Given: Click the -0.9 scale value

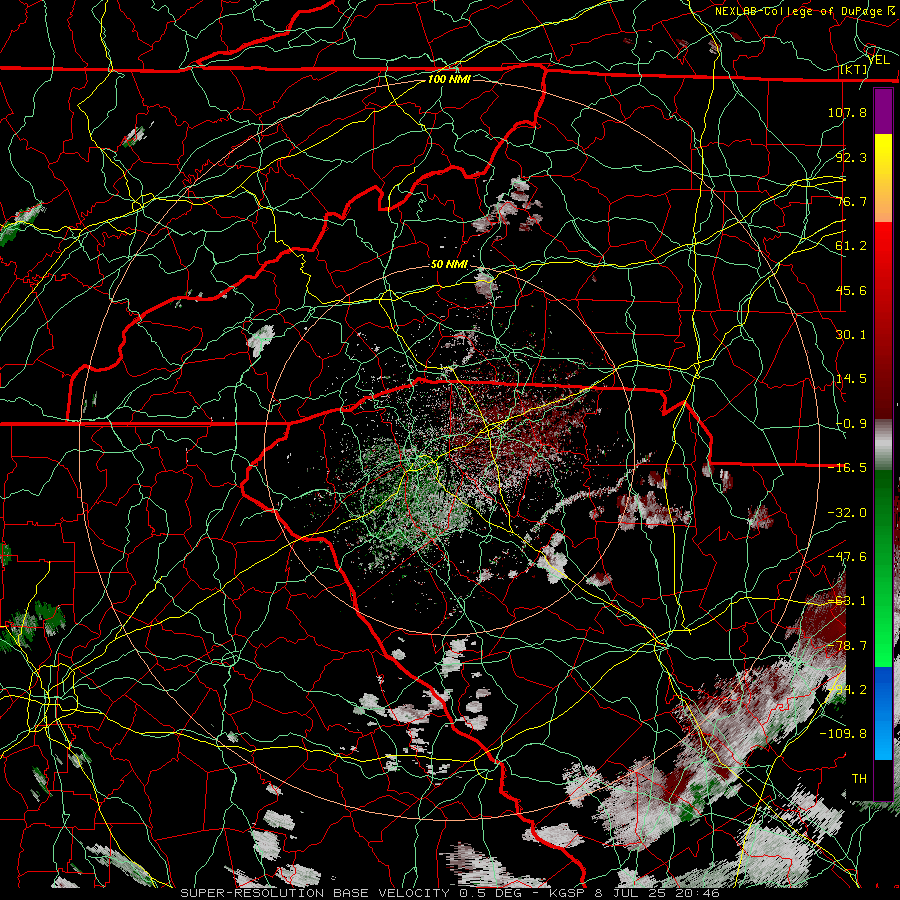Looking at the screenshot, I should (x=851, y=424).
